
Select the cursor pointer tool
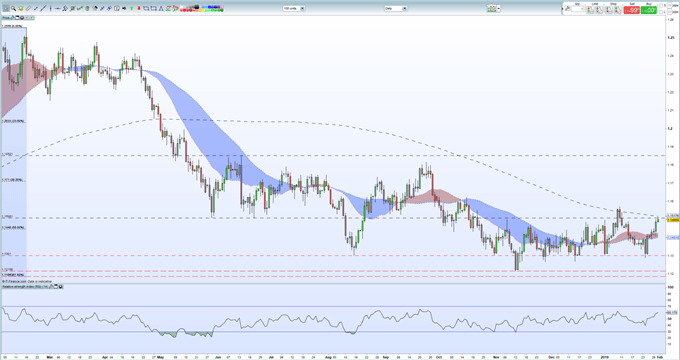6,8
